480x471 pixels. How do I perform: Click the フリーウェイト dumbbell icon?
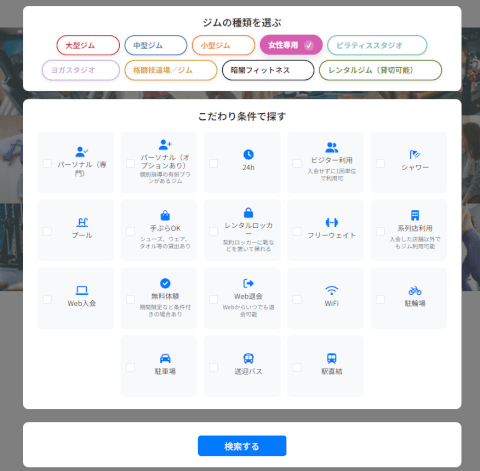[x=332, y=222]
